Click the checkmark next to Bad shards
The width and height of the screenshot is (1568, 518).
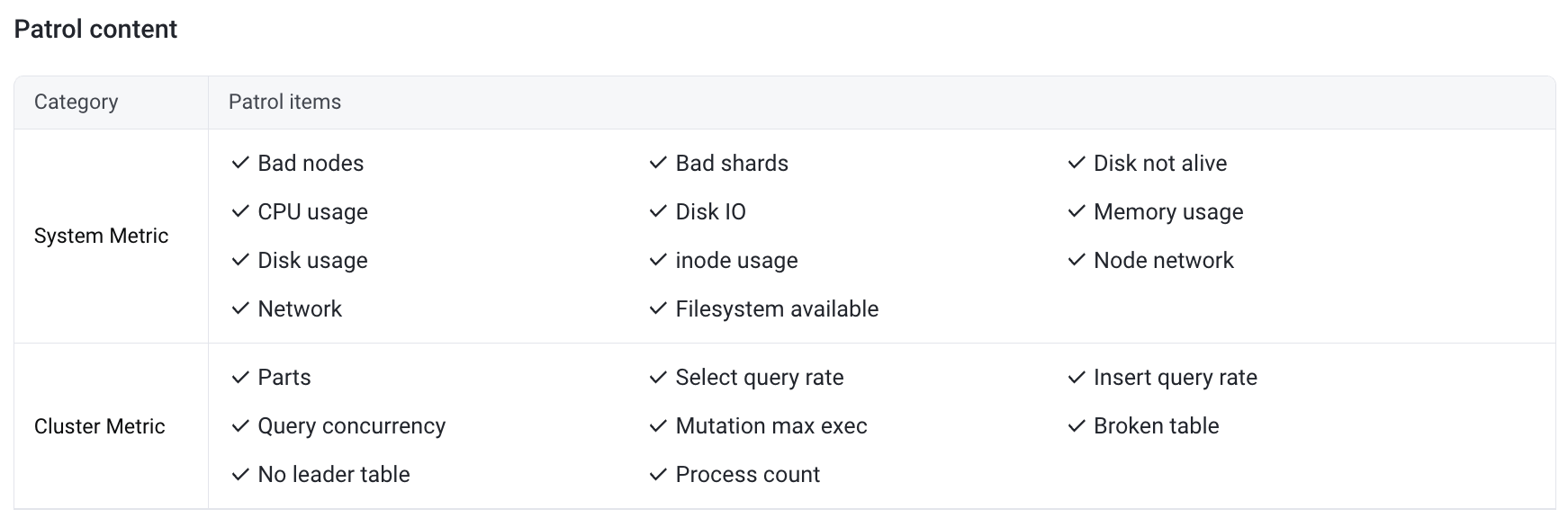[658, 163]
